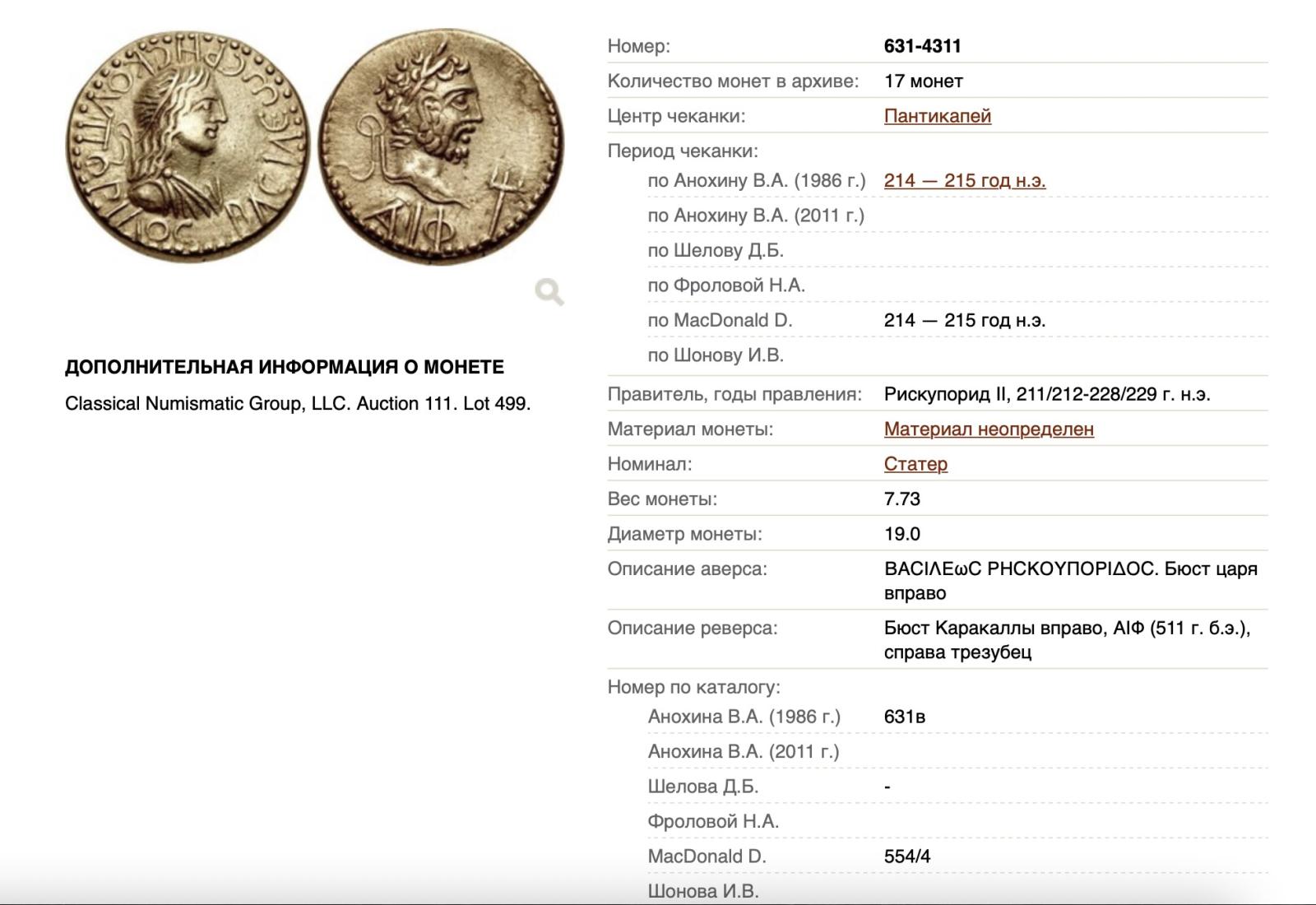The image size is (1316, 905).
Task: Click the heading ДОПОЛНИТЕЛЬНАЯ ИНФОРМАЦИЯ О МОНЕТЕ
Action: [x=285, y=367]
